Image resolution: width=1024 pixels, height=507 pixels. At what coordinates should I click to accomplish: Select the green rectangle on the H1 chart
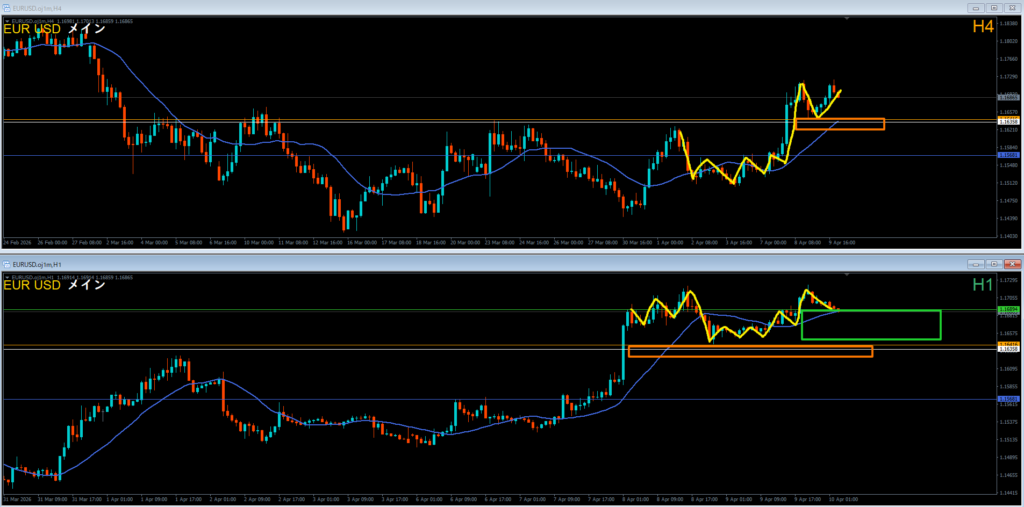pos(871,339)
